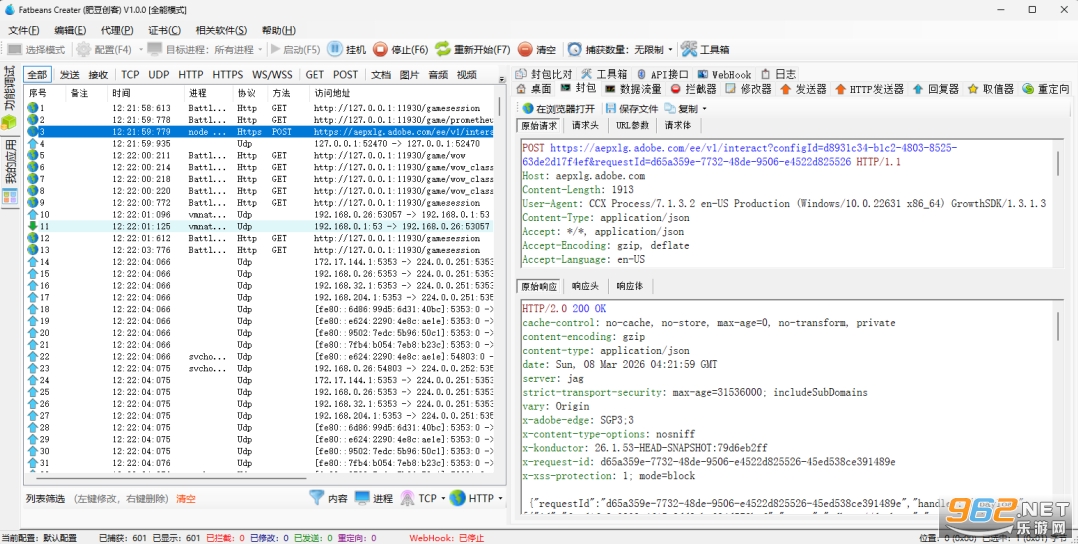Toggle the POST method filter
Image resolution: width=1078 pixels, height=544 pixels.
(346, 74)
